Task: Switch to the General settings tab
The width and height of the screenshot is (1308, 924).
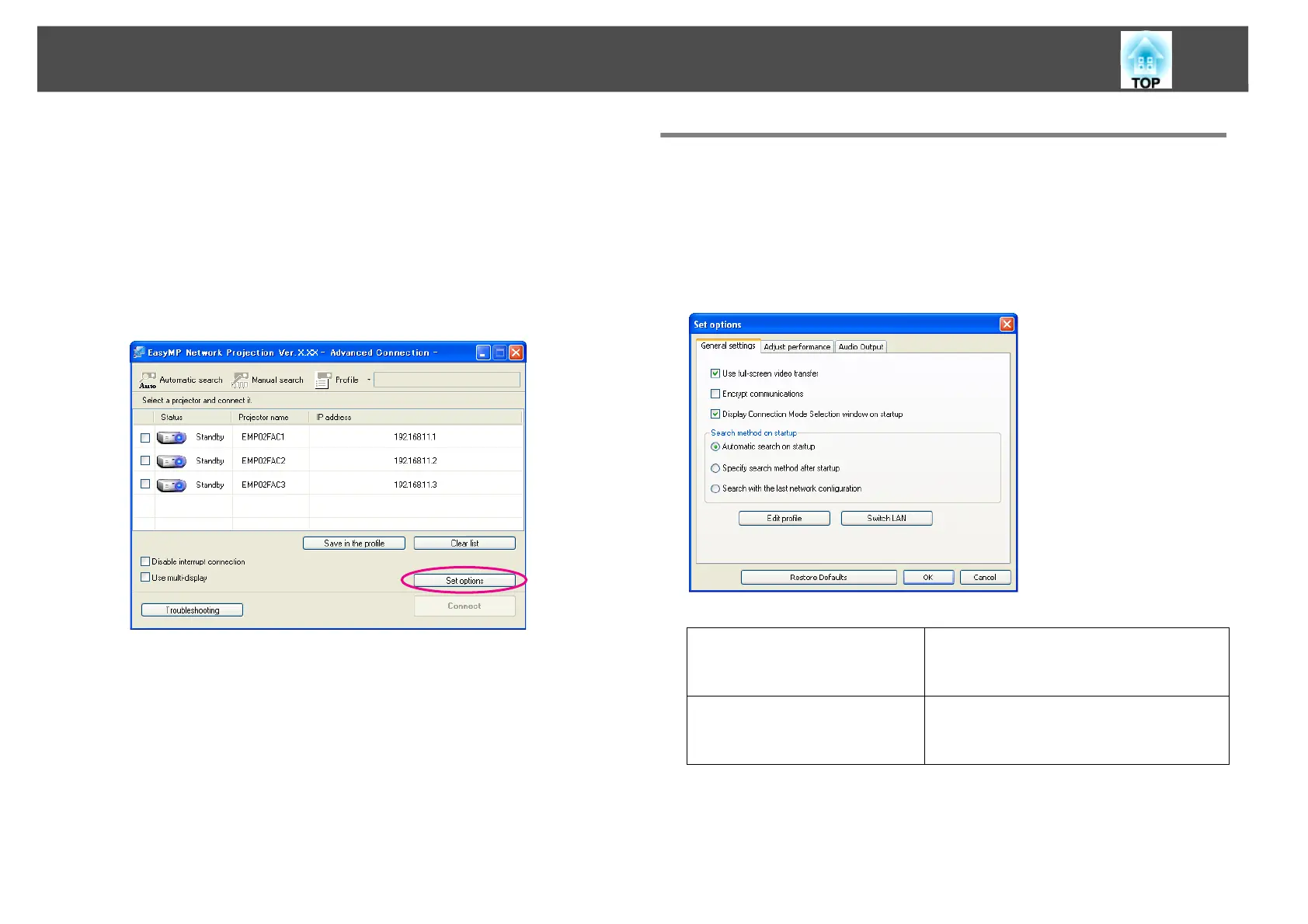Action: tap(728, 346)
